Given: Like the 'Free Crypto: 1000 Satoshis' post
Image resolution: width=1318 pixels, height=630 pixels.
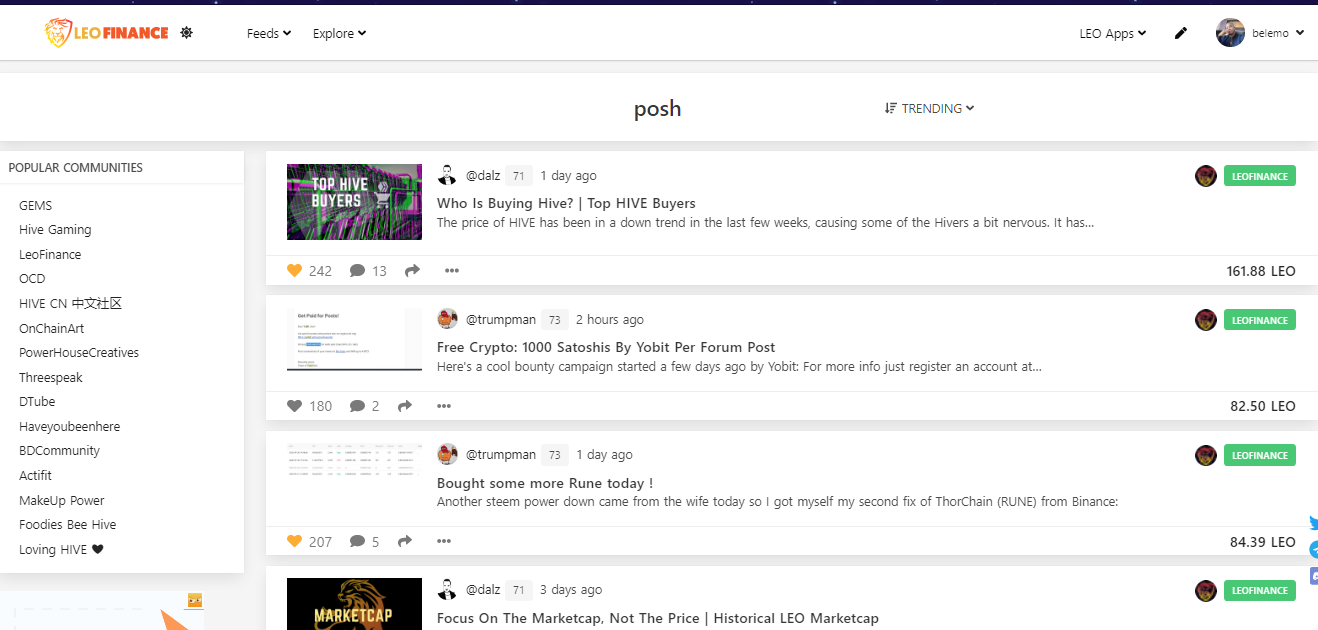Looking at the screenshot, I should [x=294, y=406].
